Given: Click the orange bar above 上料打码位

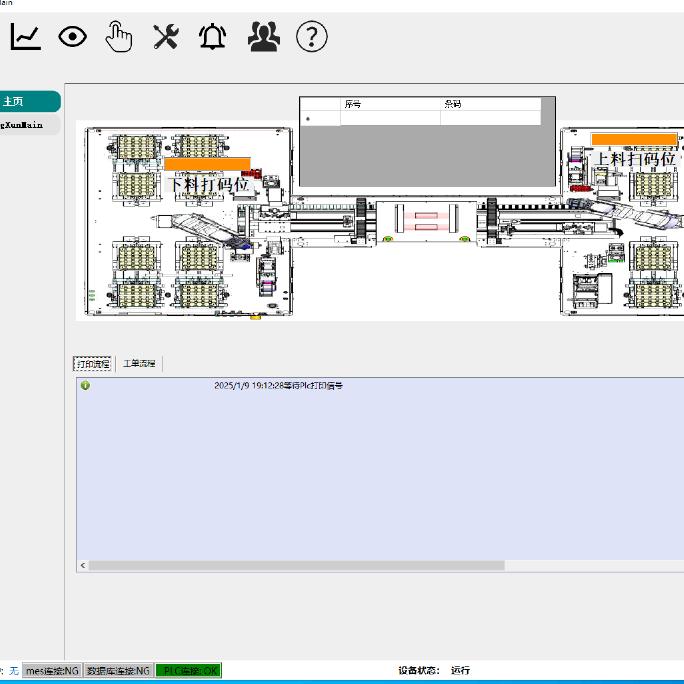Looking at the screenshot, I should pyautogui.click(x=634, y=139).
